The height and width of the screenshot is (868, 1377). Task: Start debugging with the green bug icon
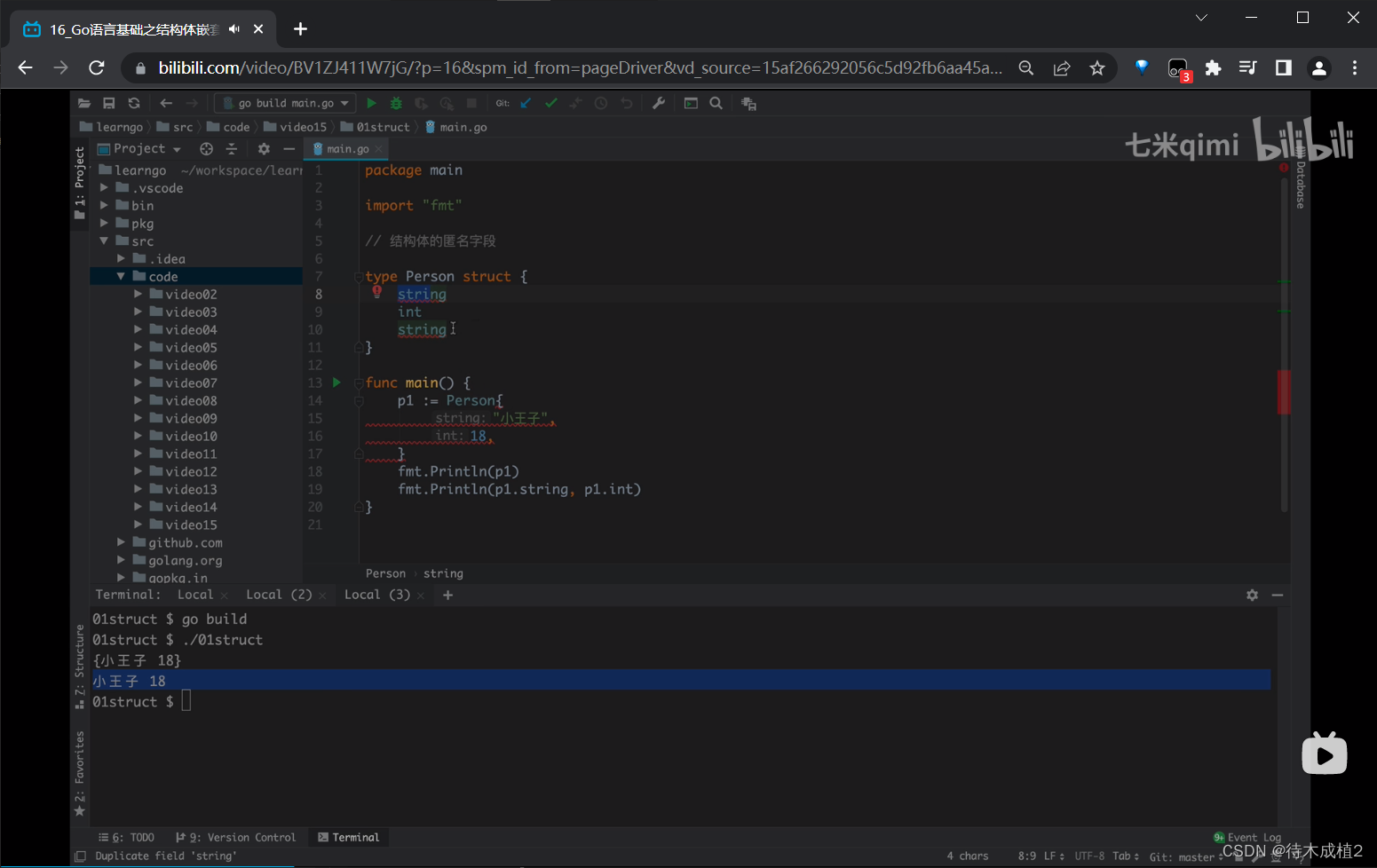(396, 104)
